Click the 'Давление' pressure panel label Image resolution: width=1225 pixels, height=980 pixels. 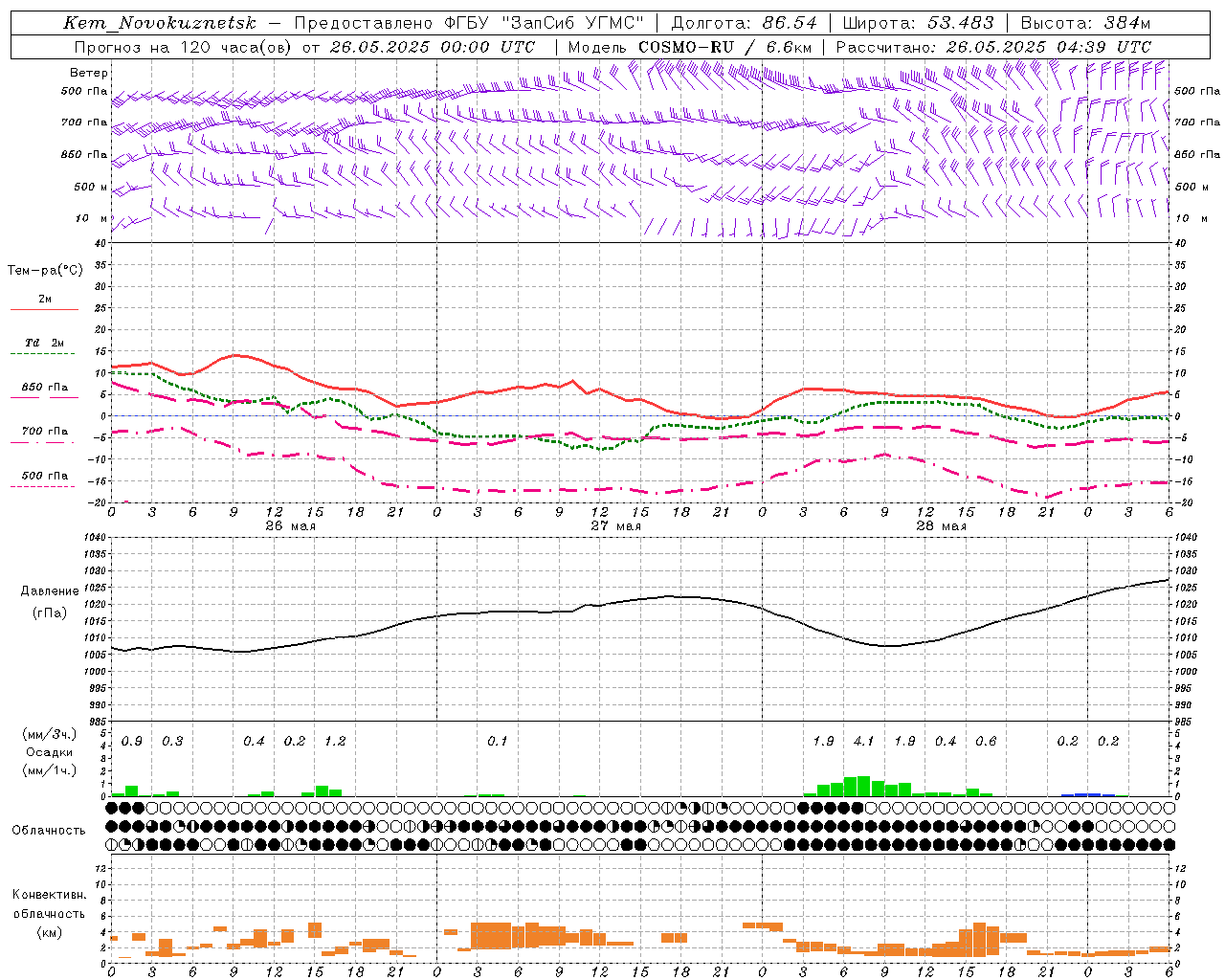point(50,591)
